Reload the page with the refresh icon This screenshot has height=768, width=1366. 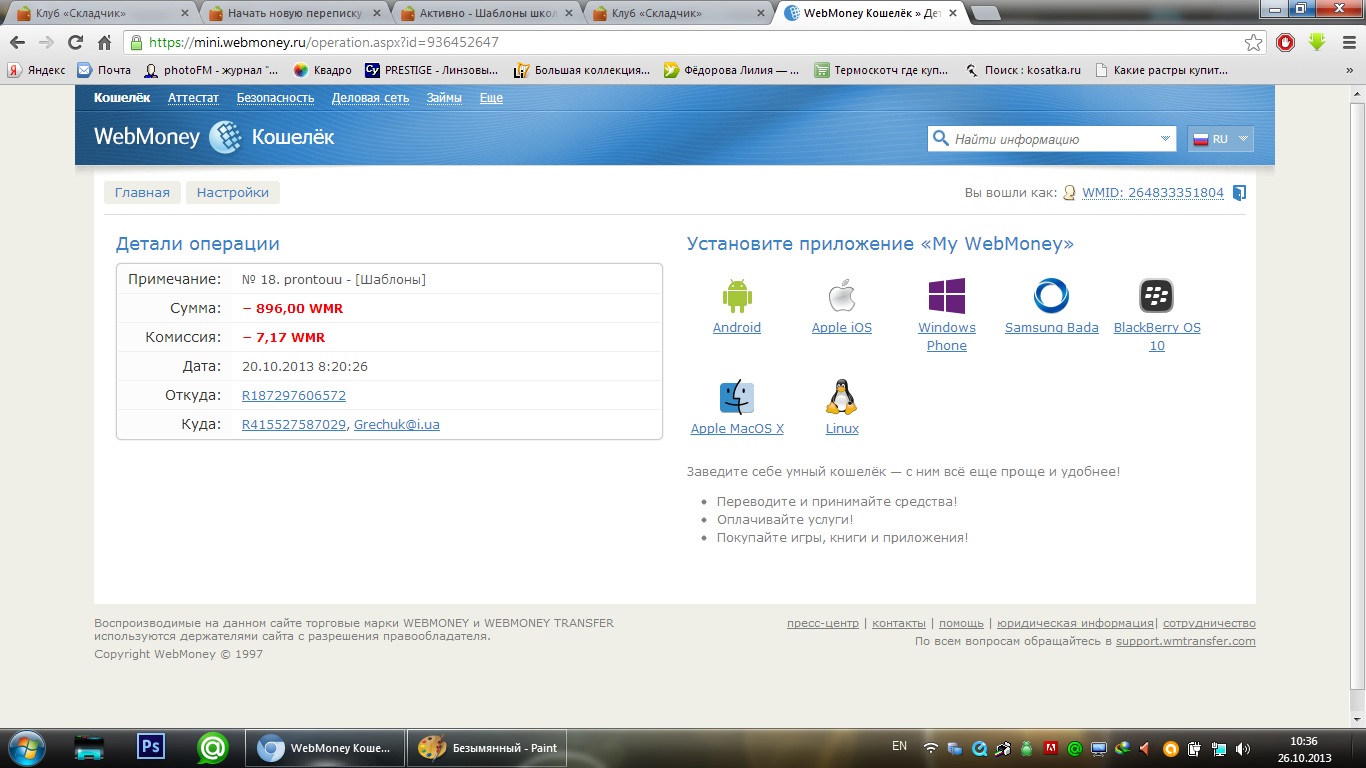75,43
